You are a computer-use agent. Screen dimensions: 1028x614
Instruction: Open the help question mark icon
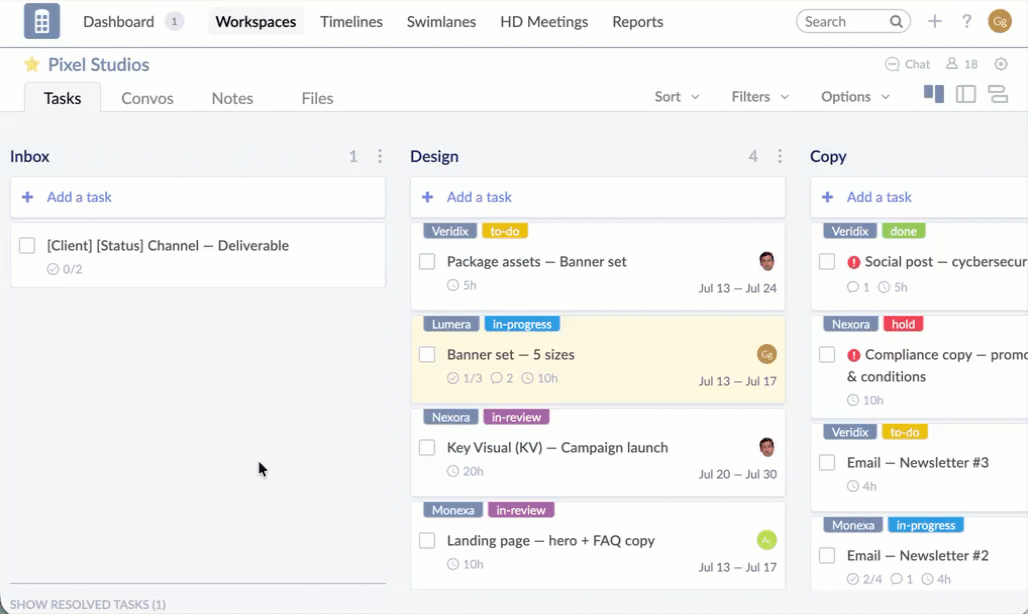(x=966, y=22)
